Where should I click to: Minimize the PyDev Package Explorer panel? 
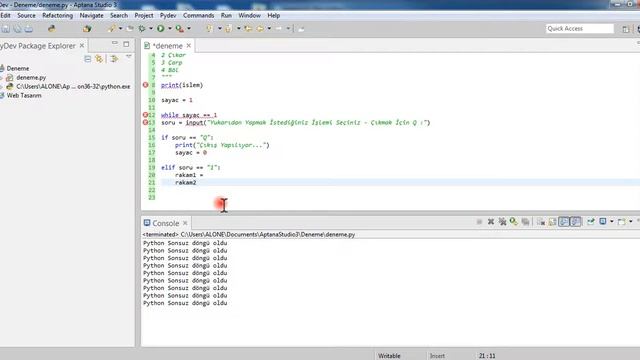click(x=115, y=44)
